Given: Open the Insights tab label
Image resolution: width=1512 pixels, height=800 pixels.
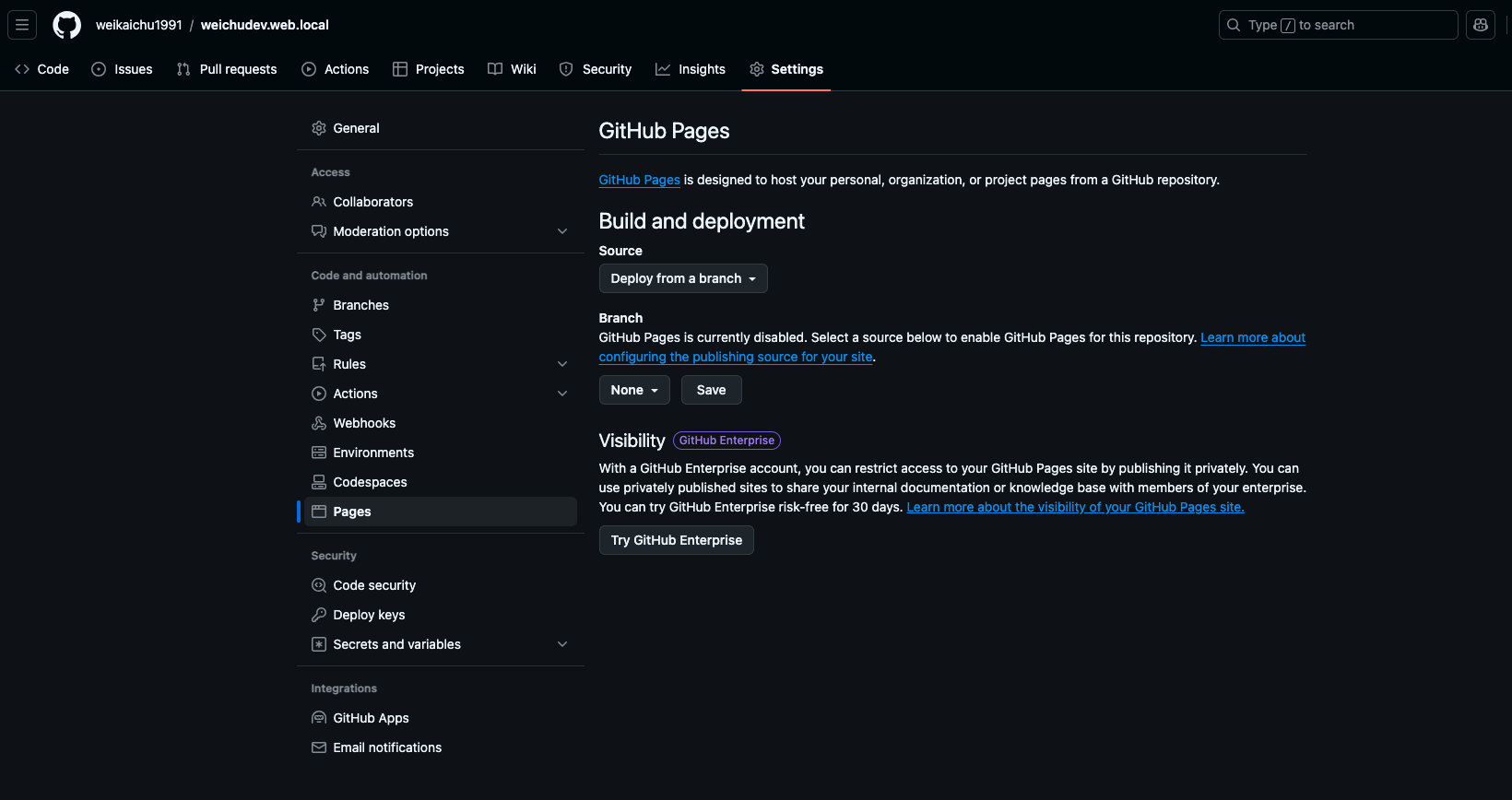Looking at the screenshot, I should coord(702,69).
